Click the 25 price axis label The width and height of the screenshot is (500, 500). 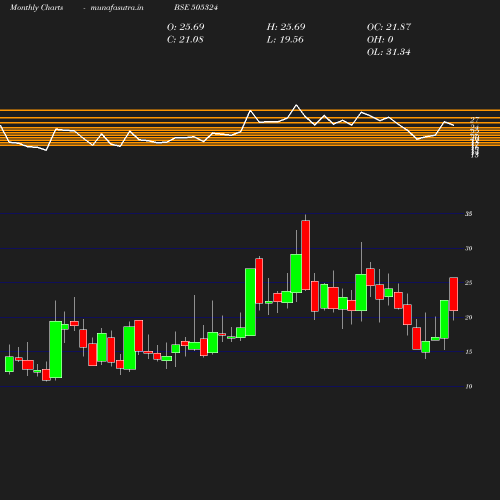469,283
